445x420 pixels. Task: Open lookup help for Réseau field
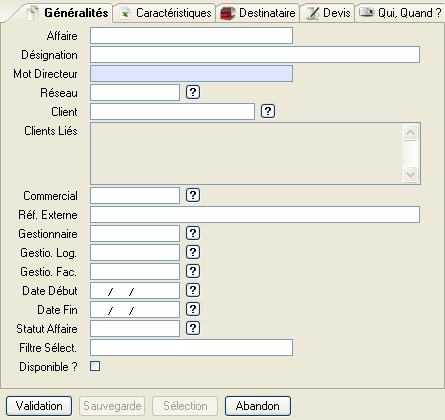pos(193,92)
